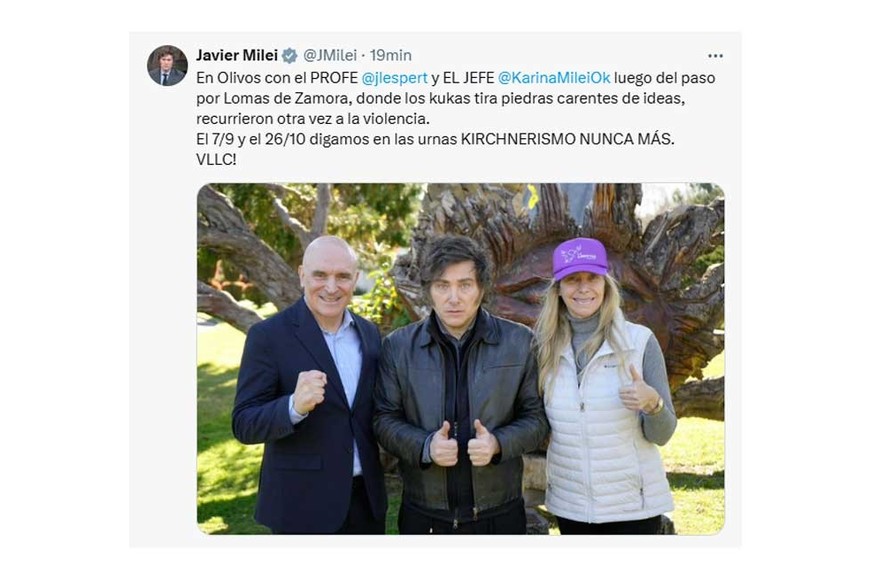The width and height of the screenshot is (870, 580).
Task: Click the raised fist in the photo
Action: (310, 392)
